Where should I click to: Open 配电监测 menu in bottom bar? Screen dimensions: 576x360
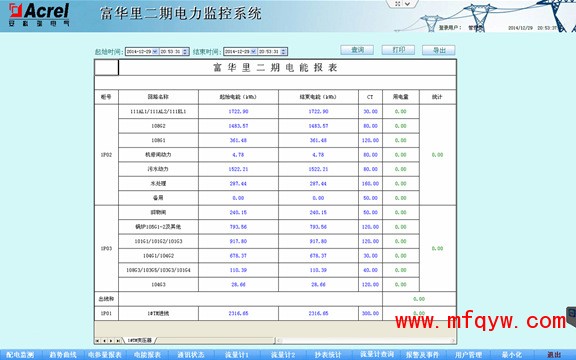pos(20,355)
